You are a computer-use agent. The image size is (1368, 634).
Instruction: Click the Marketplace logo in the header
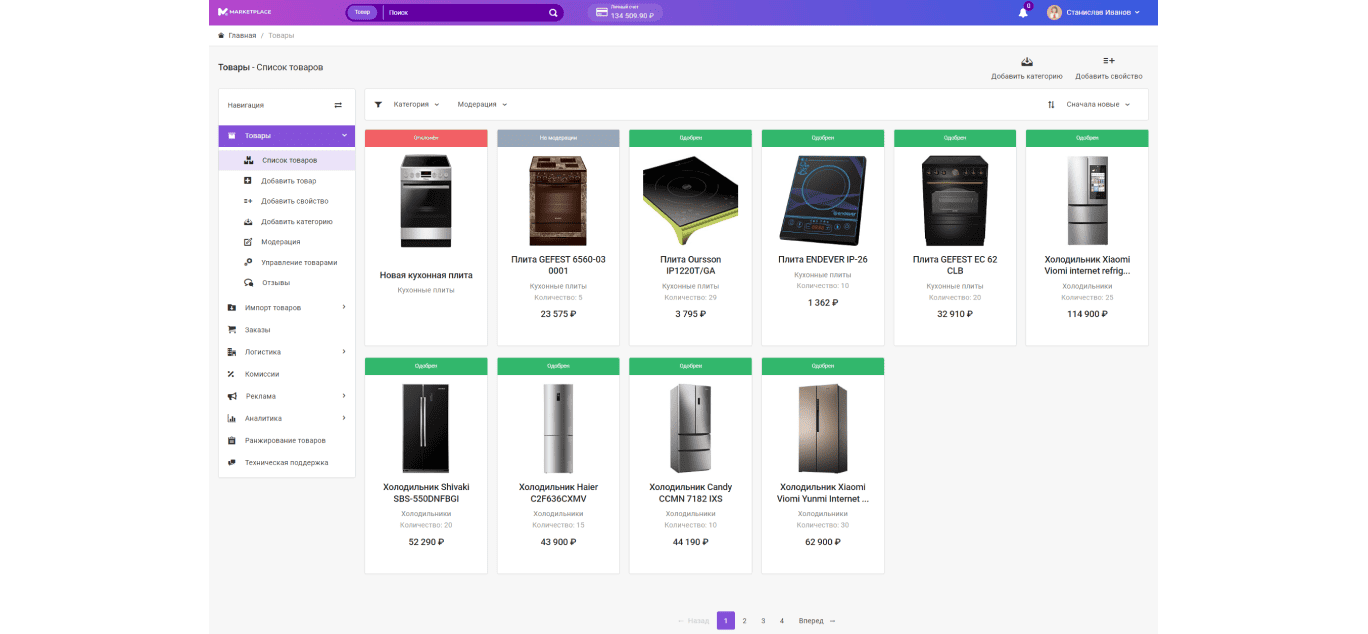244,12
